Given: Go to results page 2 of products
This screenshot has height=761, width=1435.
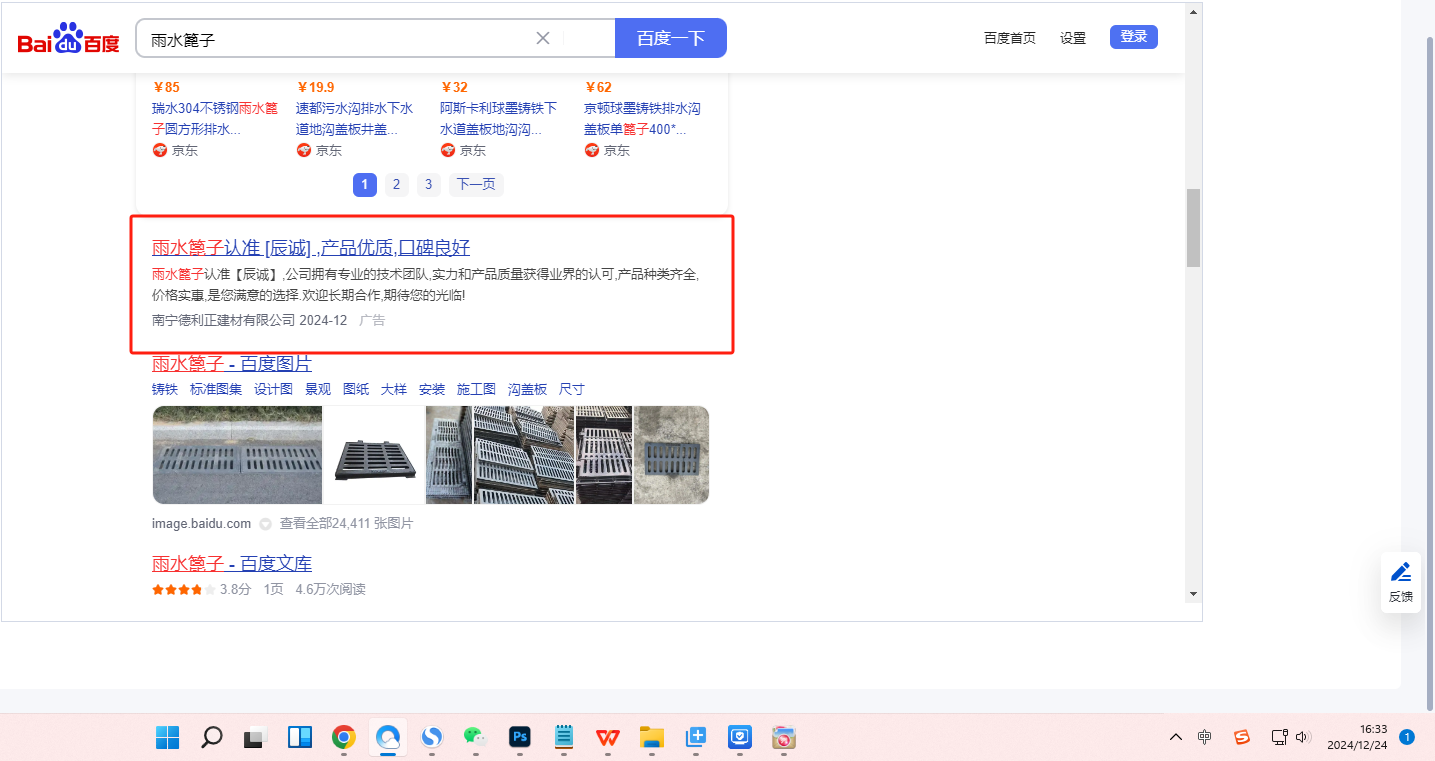Looking at the screenshot, I should coord(396,184).
